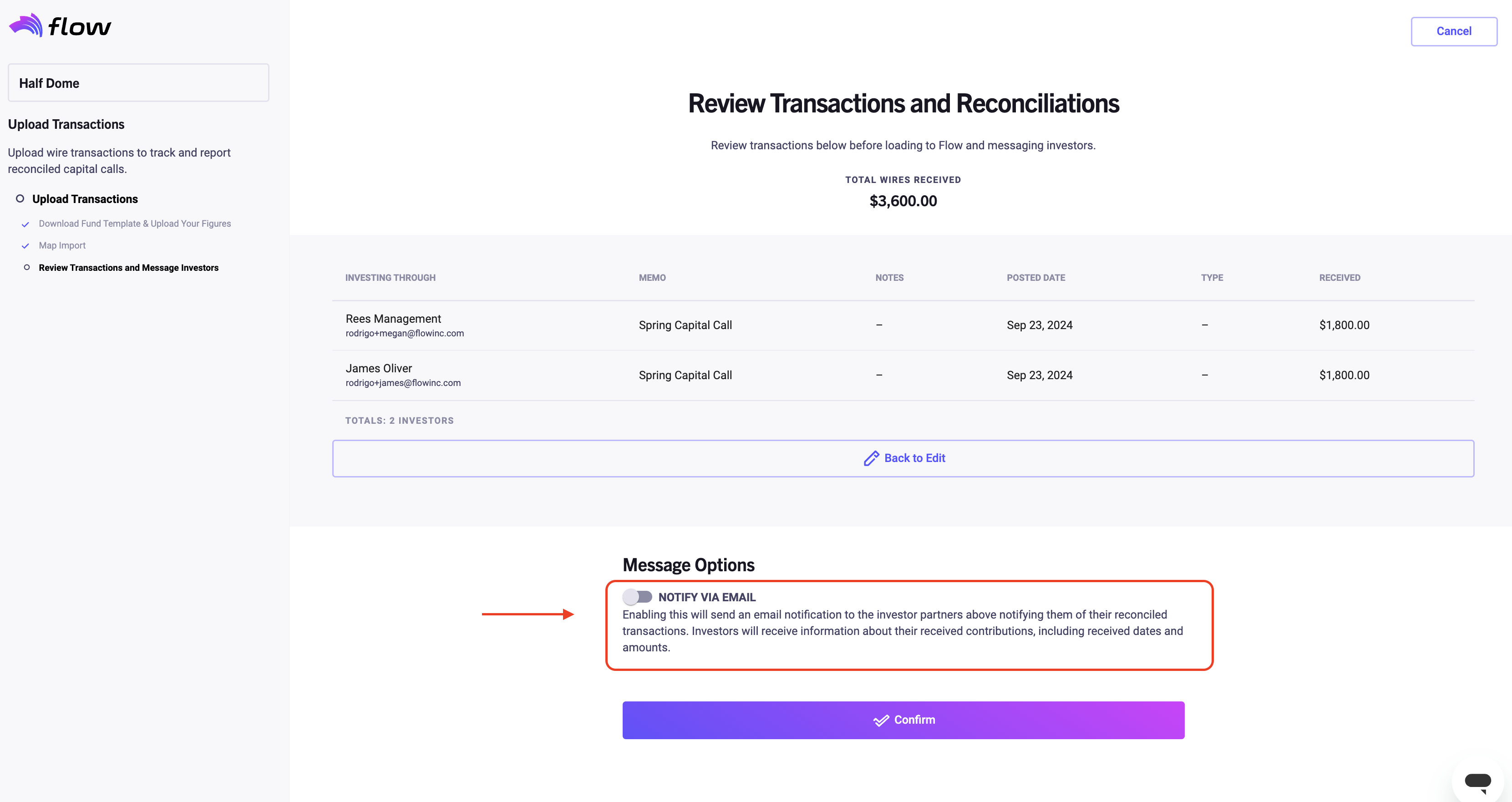Go Back to Edit transactions
Image resolution: width=1512 pixels, height=802 pixels.
pyautogui.click(x=903, y=458)
